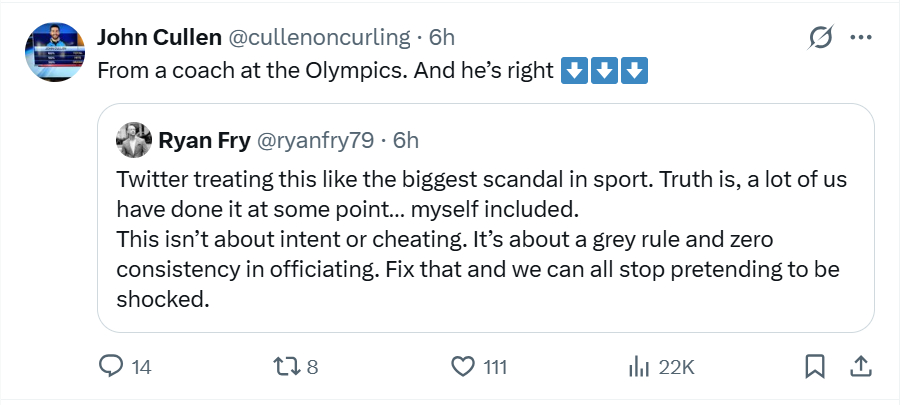This screenshot has height=405, width=916.
Task: Open John Cullen's tweet 6h timestamp
Action: coord(442,37)
